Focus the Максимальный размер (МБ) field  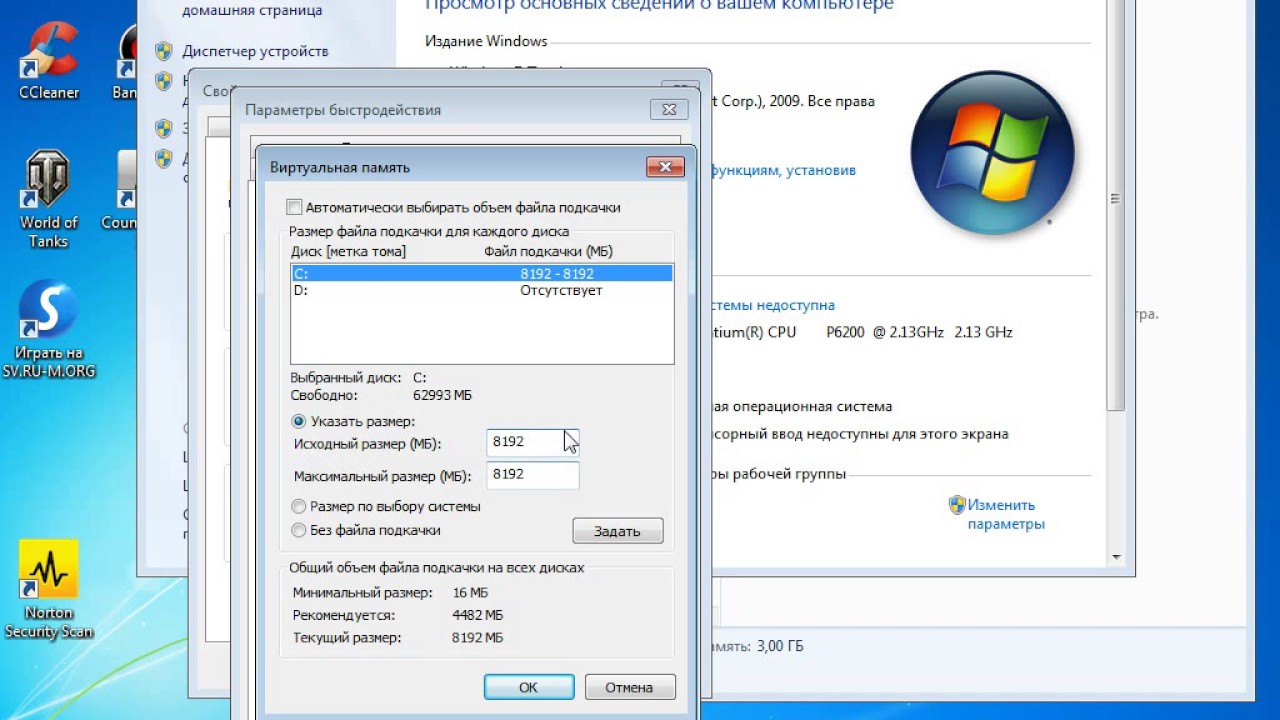[532, 475]
